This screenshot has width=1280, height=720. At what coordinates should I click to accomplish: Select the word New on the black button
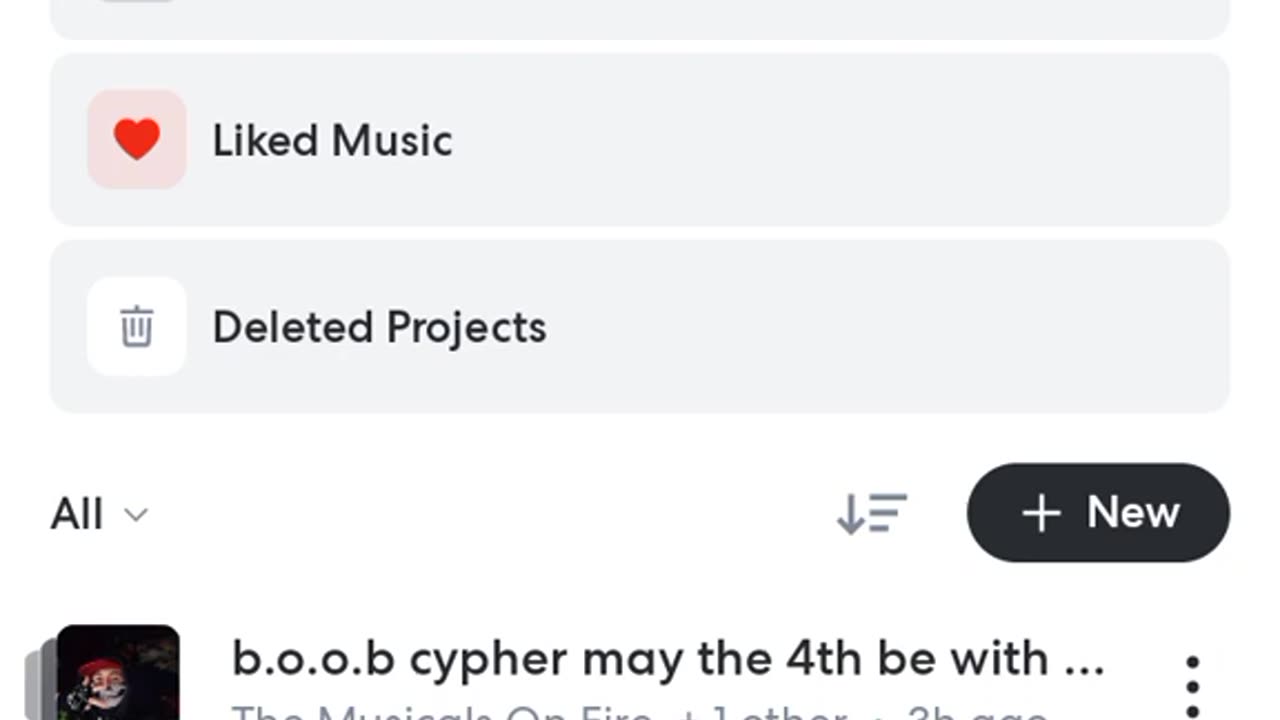coord(1133,513)
